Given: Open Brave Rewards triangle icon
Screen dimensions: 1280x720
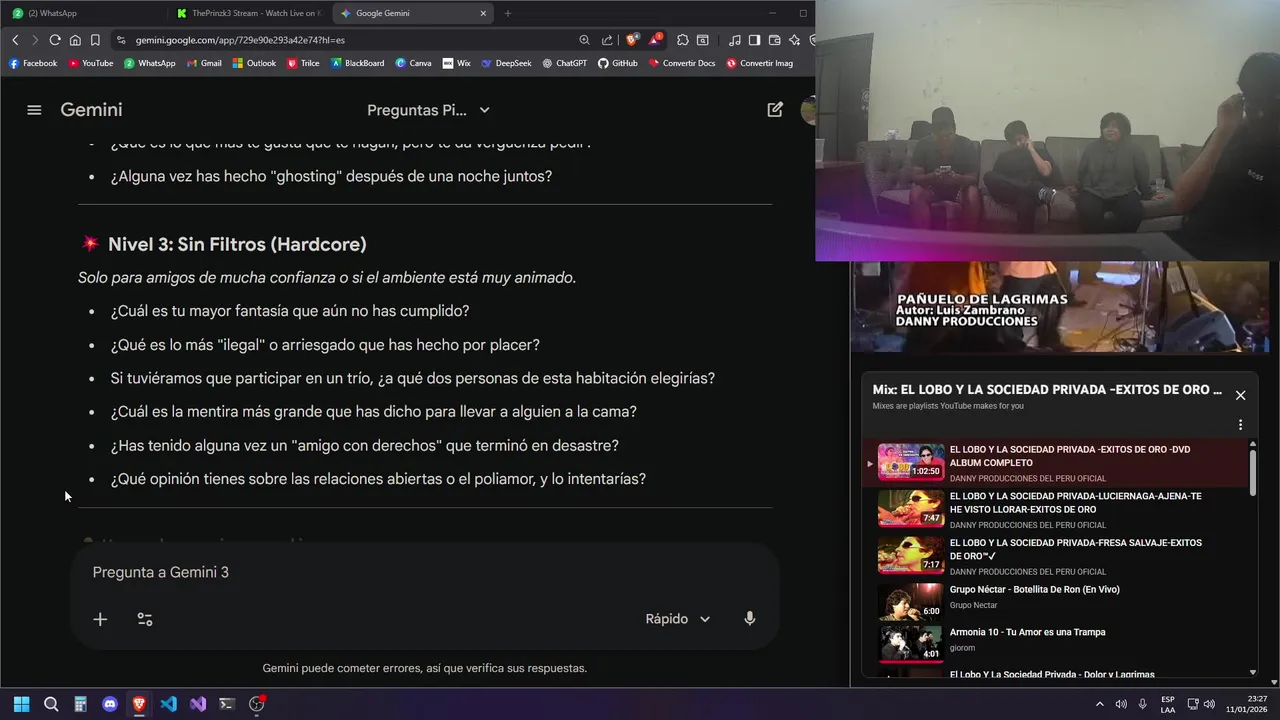Looking at the screenshot, I should tap(655, 40).
